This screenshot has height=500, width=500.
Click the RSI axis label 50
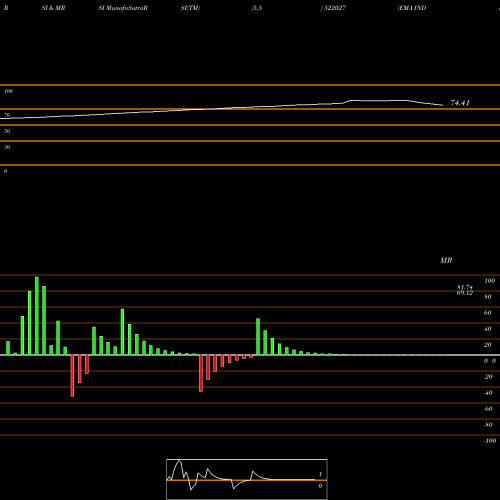click(7, 131)
